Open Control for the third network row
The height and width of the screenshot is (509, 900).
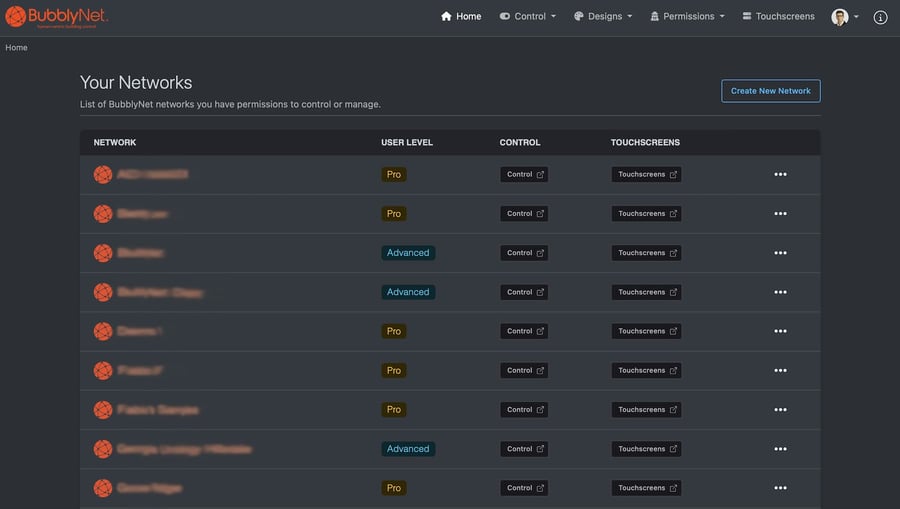pos(524,253)
